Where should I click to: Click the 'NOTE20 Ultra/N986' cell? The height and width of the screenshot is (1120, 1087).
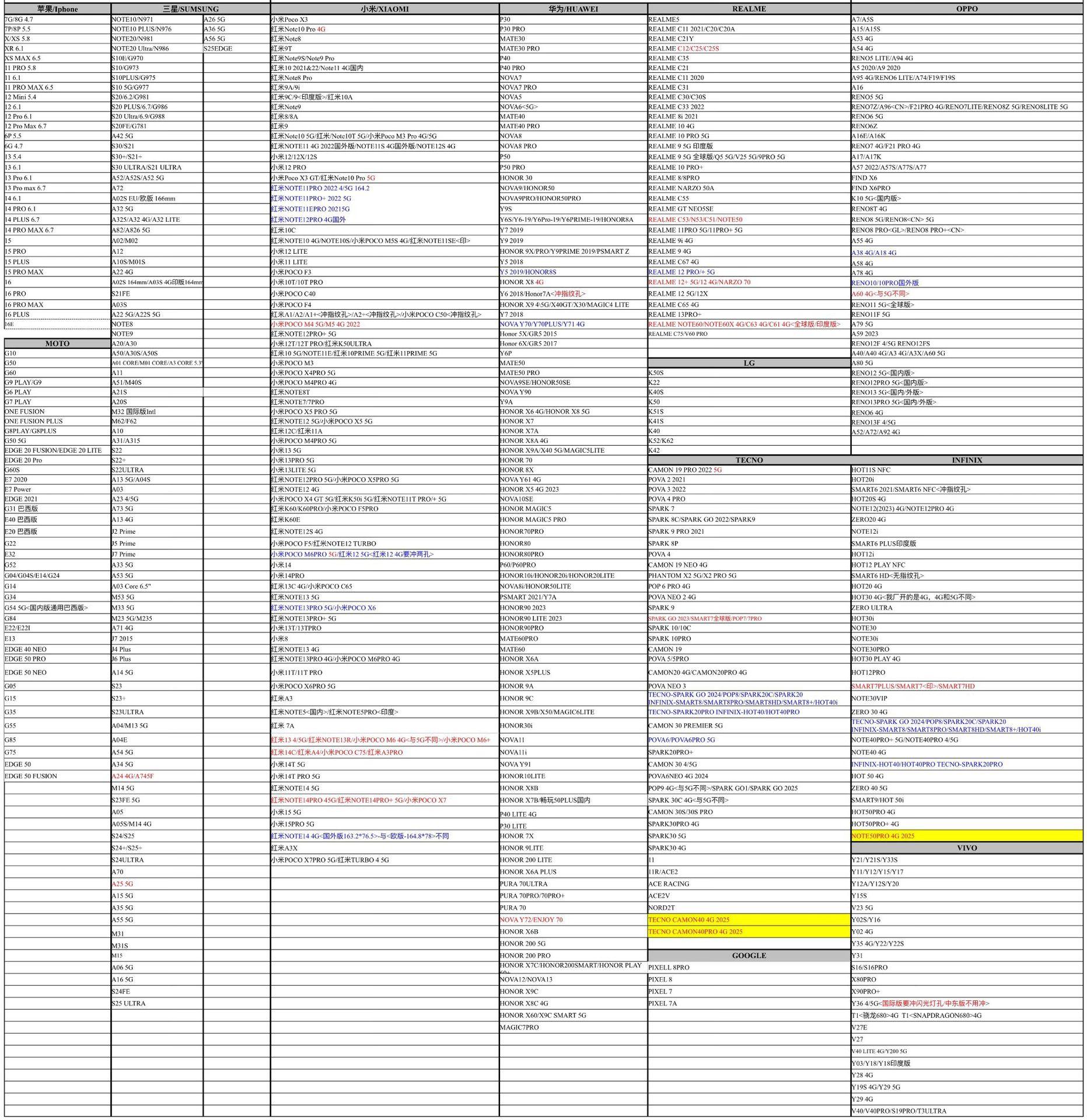pyautogui.click(x=157, y=48)
